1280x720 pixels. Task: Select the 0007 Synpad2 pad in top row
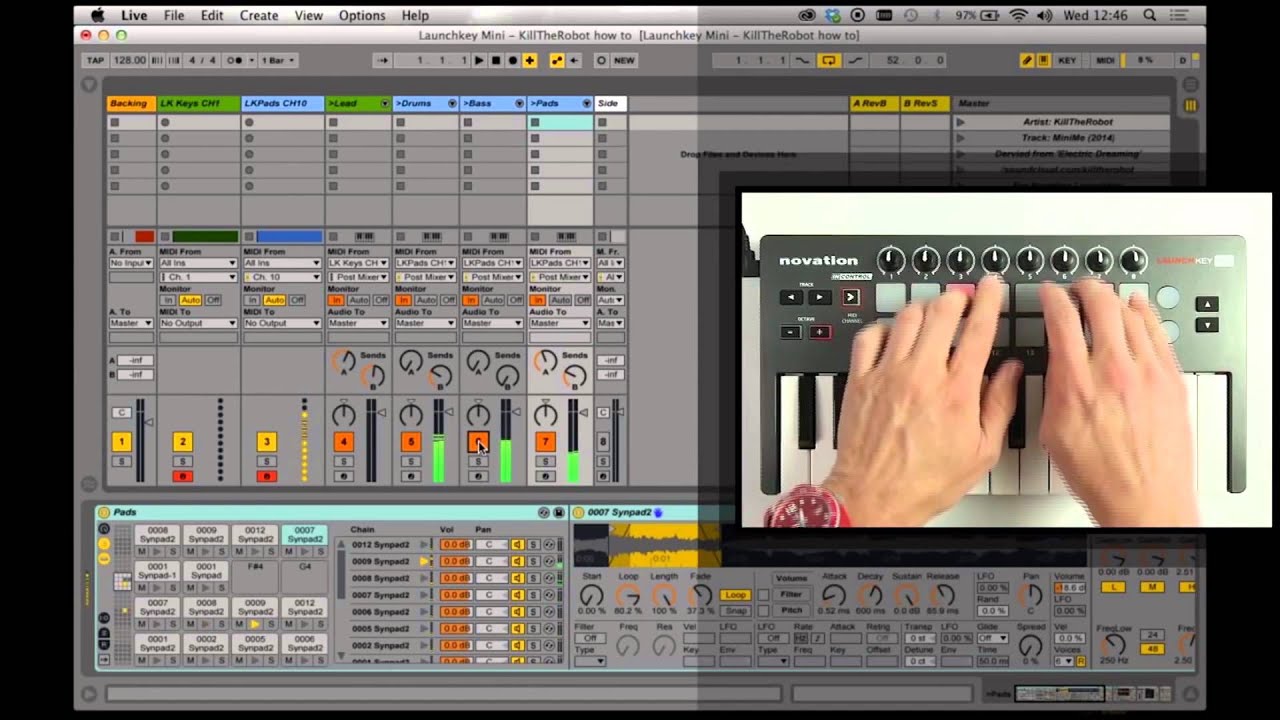tap(304, 536)
